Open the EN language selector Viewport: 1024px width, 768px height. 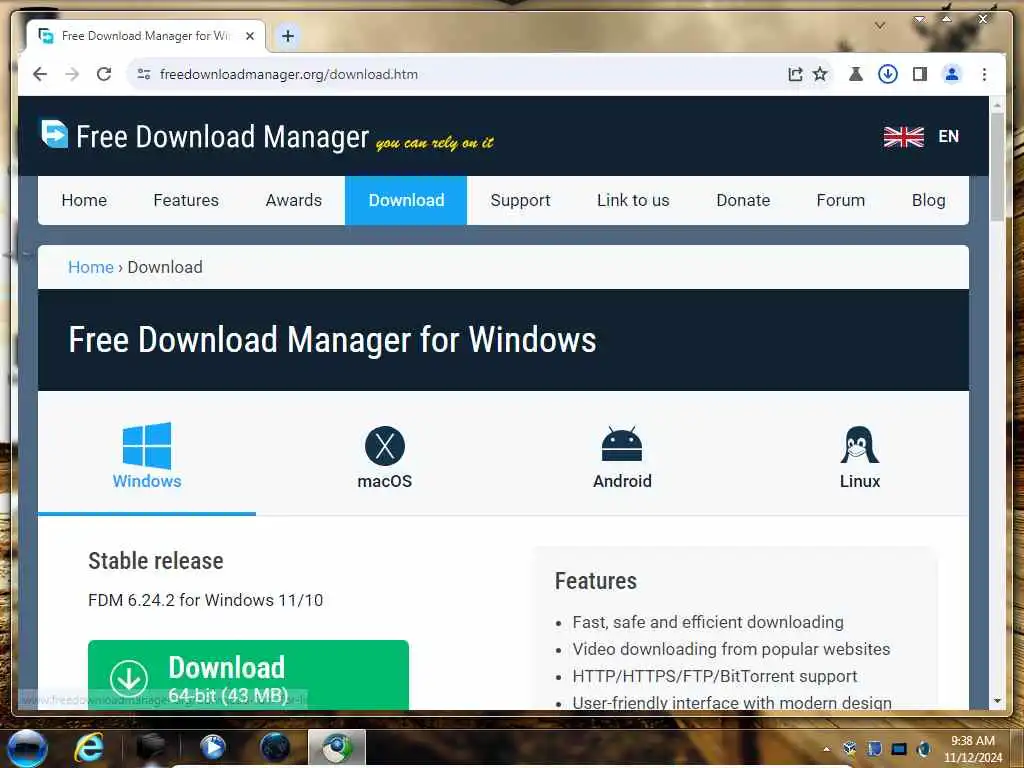(x=948, y=136)
